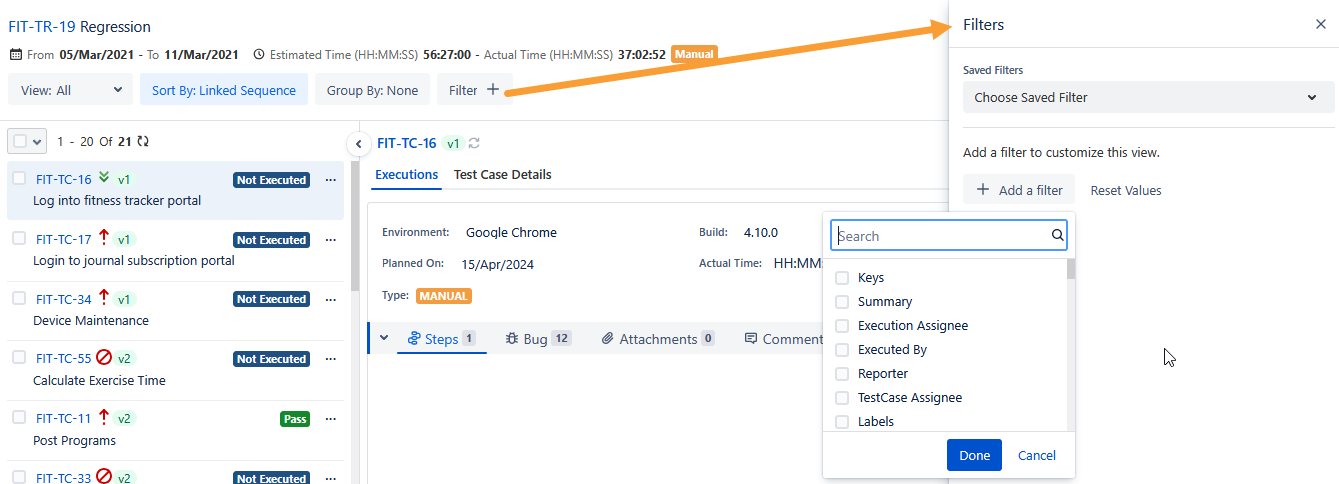Click the Filter button in toolbar
Image resolution: width=1339 pixels, height=484 pixels.
[474, 90]
